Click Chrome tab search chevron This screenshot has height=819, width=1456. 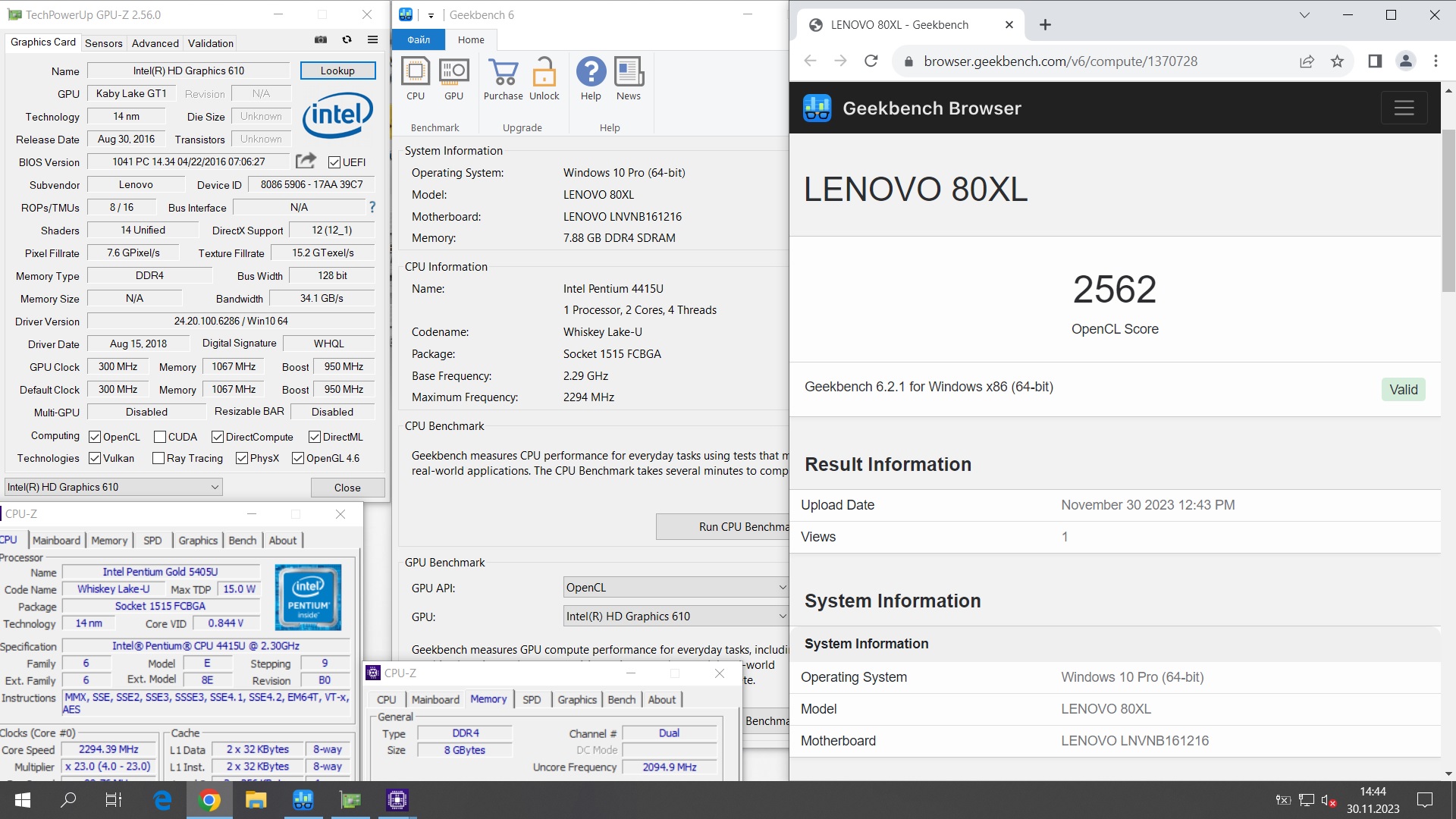pos(1304,15)
